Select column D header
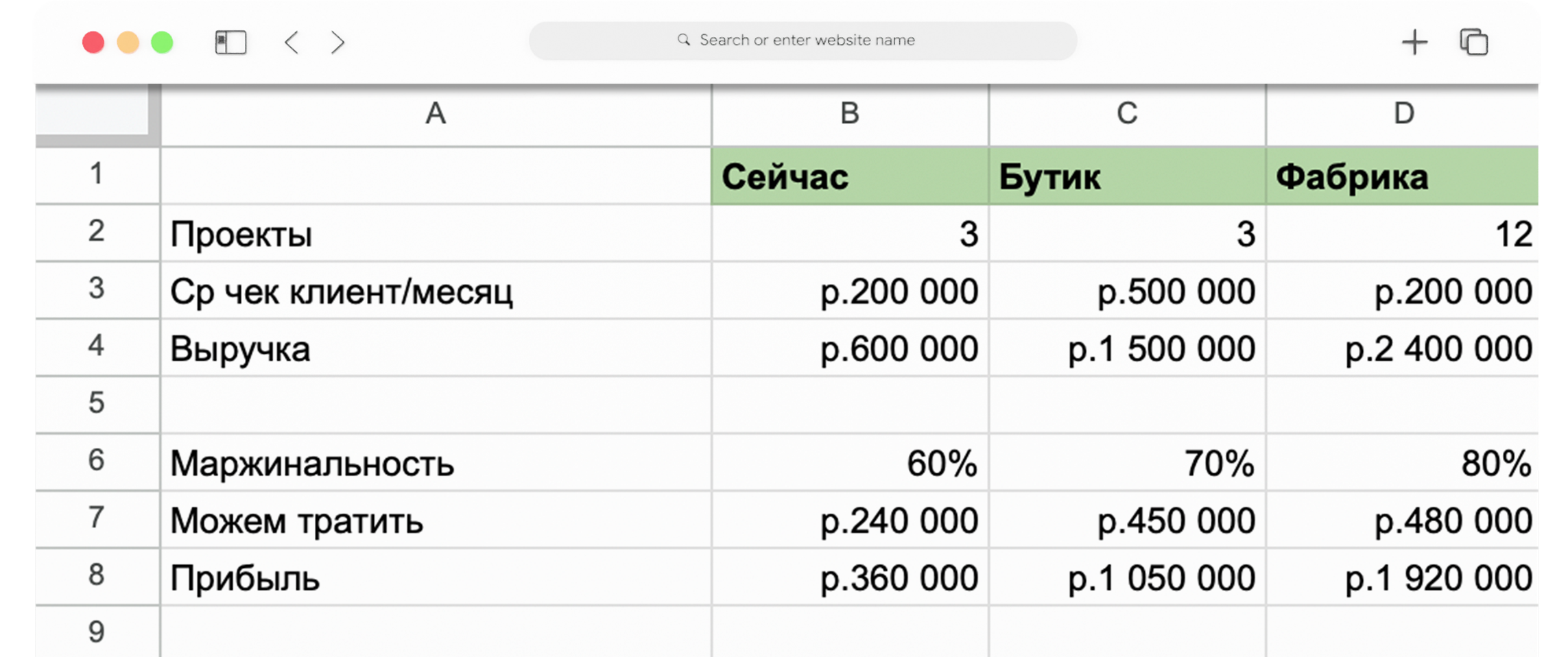1568x657 pixels. [1403, 114]
